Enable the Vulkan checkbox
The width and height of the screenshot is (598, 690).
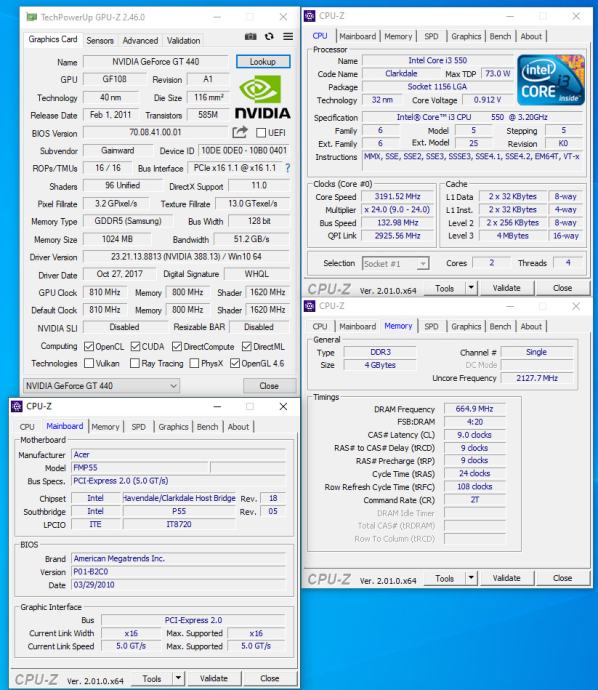[x=89, y=363]
